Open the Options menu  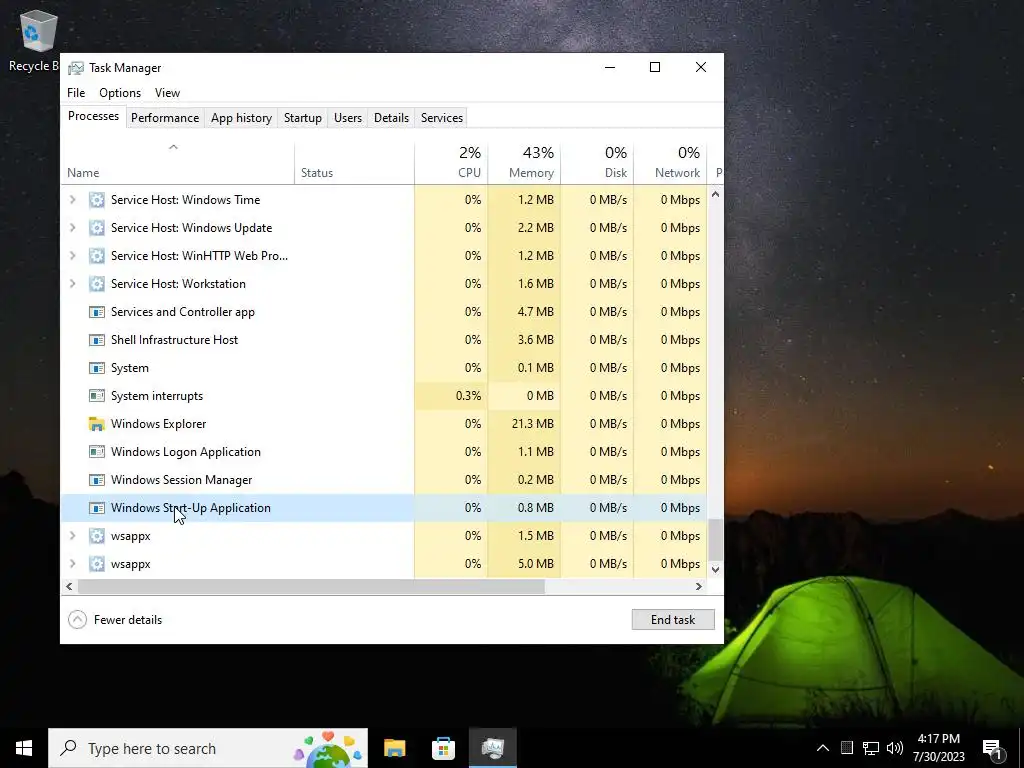coord(120,93)
